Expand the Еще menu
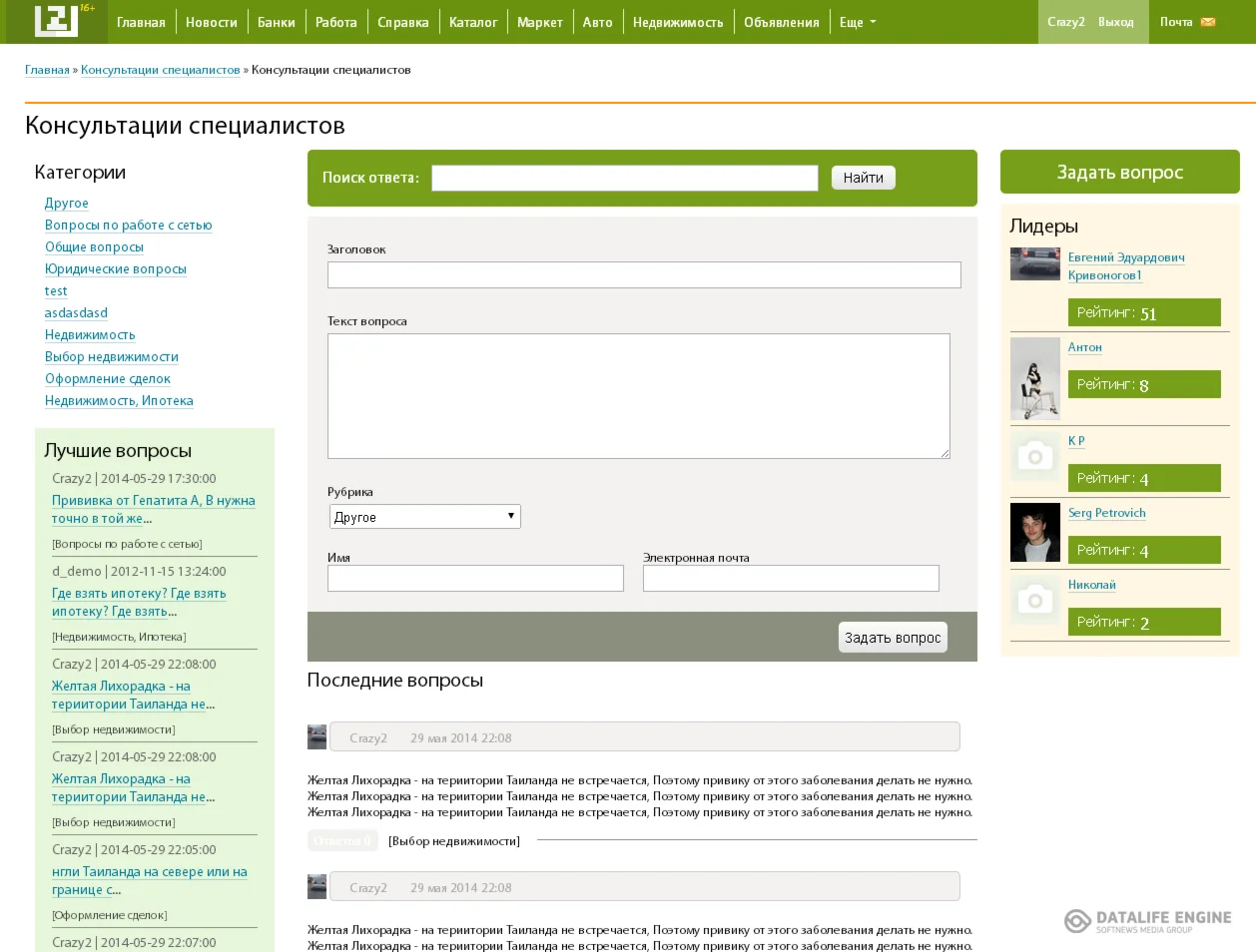The height and width of the screenshot is (952, 1256). pyautogui.click(x=858, y=22)
